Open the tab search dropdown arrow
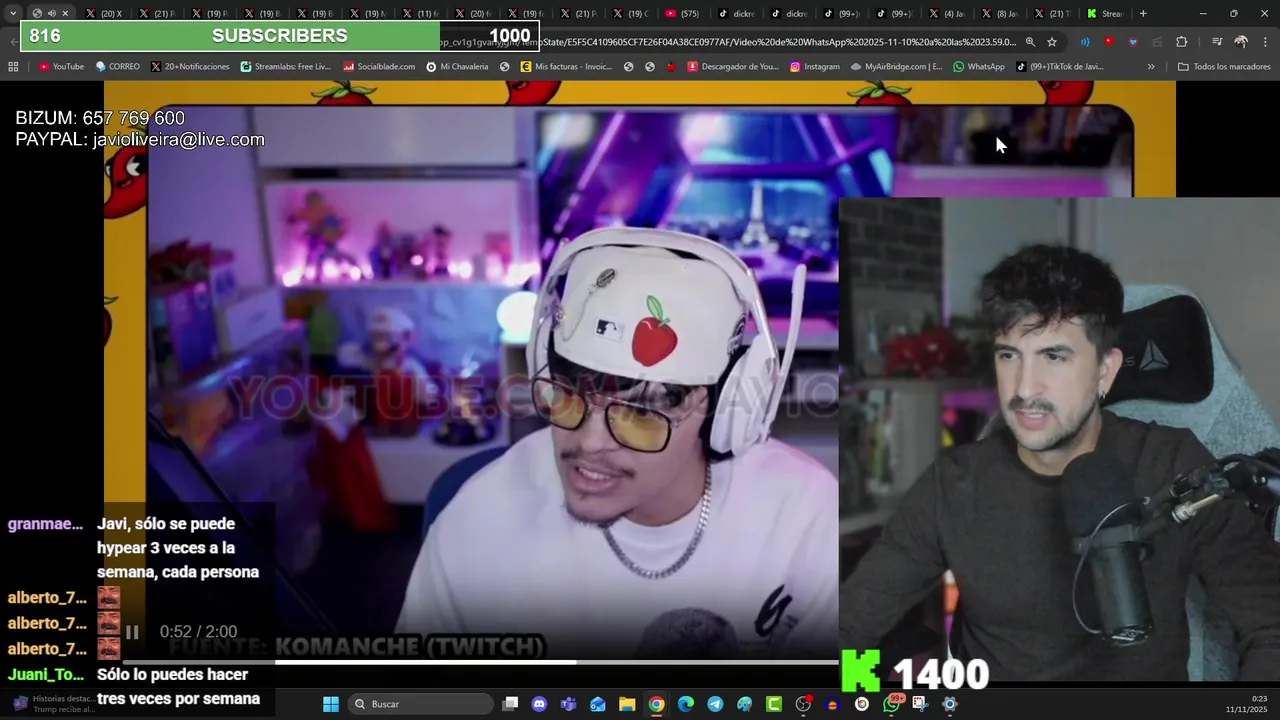This screenshot has width=1280, height=720. (12, 13)
